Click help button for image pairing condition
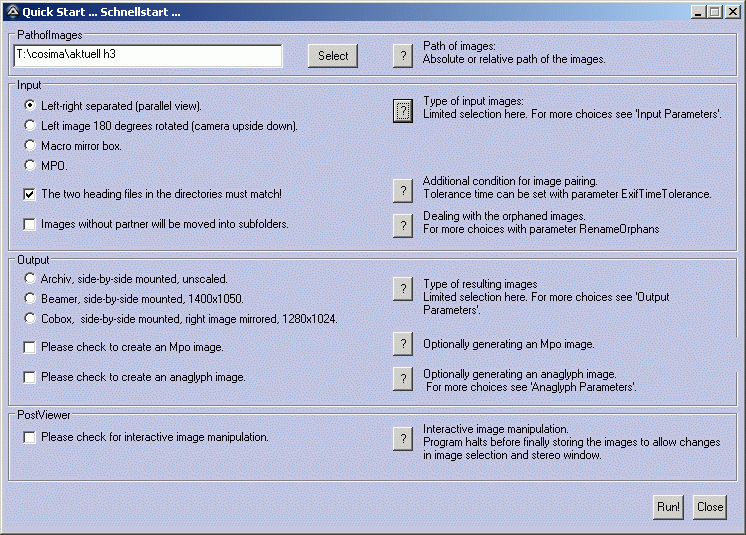 (x=402, y=190)
